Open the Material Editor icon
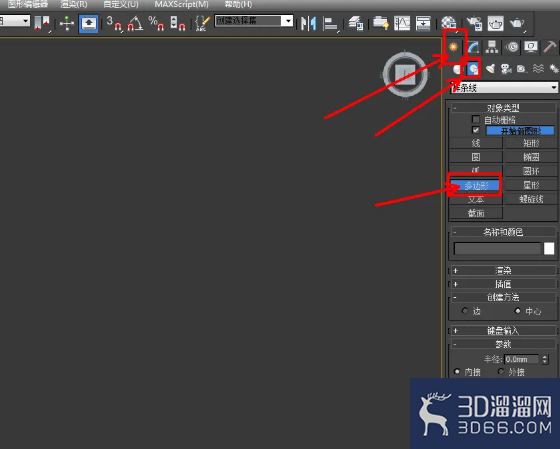 pos(449,24)
